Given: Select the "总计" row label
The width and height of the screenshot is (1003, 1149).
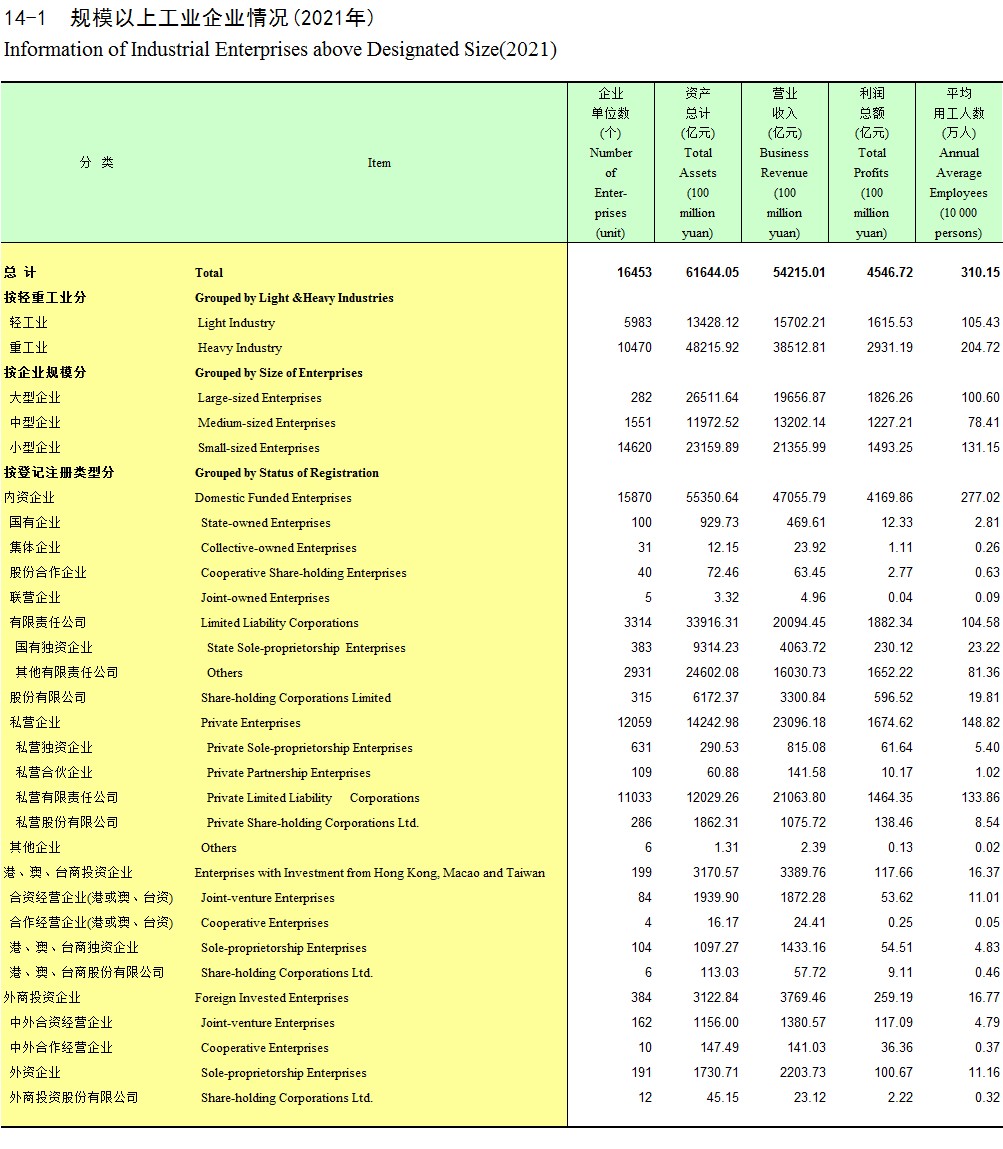Looking at the screenshot, I should (x=20, y=273).
